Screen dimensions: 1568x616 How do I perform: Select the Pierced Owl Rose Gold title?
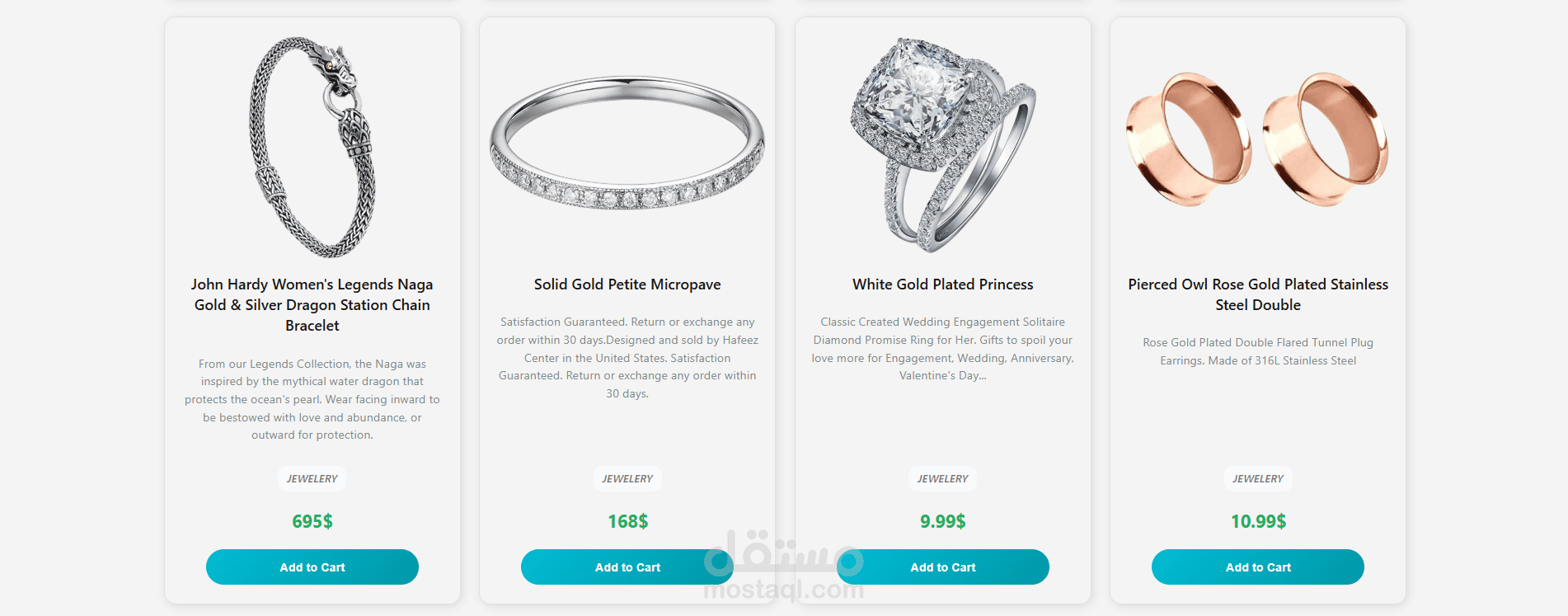pyautogui.click(x=1258, y=294)
